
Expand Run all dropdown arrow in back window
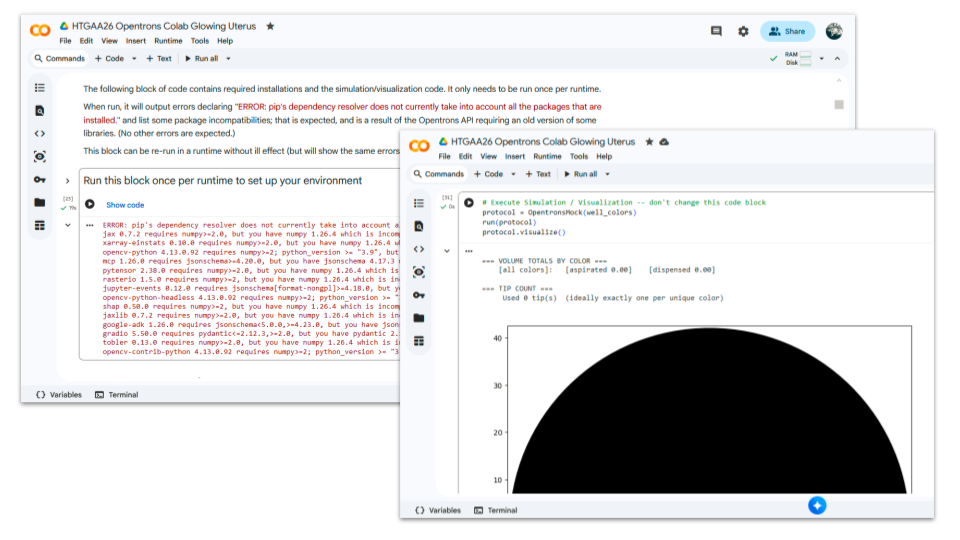coord(228,59)
